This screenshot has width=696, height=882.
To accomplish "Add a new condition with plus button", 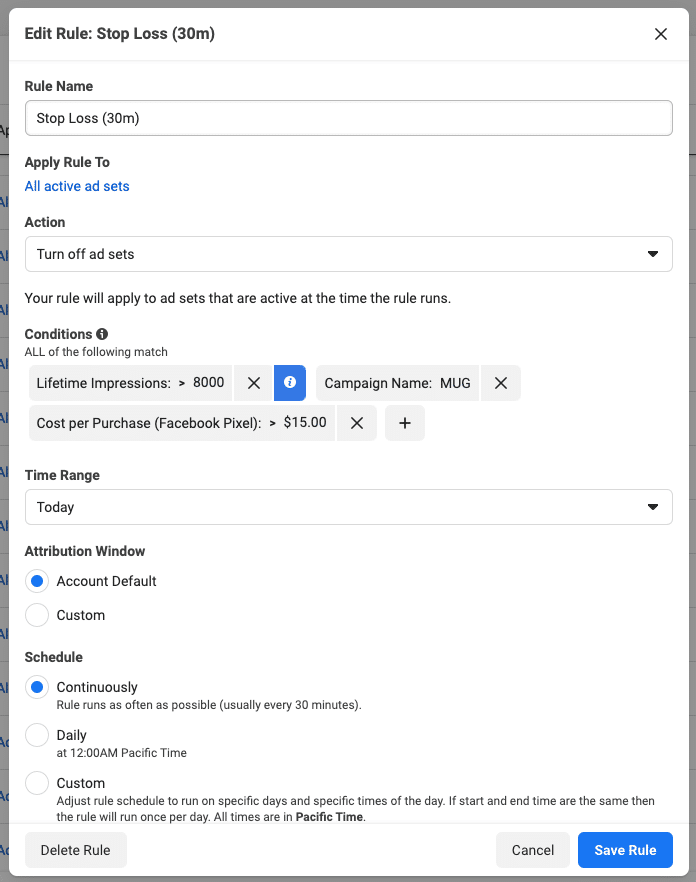I will pos(405,423).
